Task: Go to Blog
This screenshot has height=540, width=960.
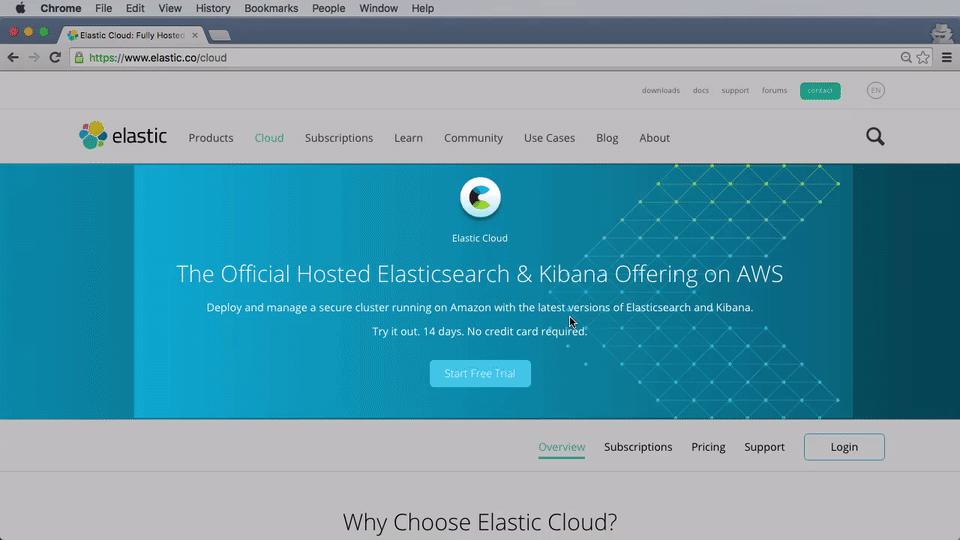Action: coord(607,138)
